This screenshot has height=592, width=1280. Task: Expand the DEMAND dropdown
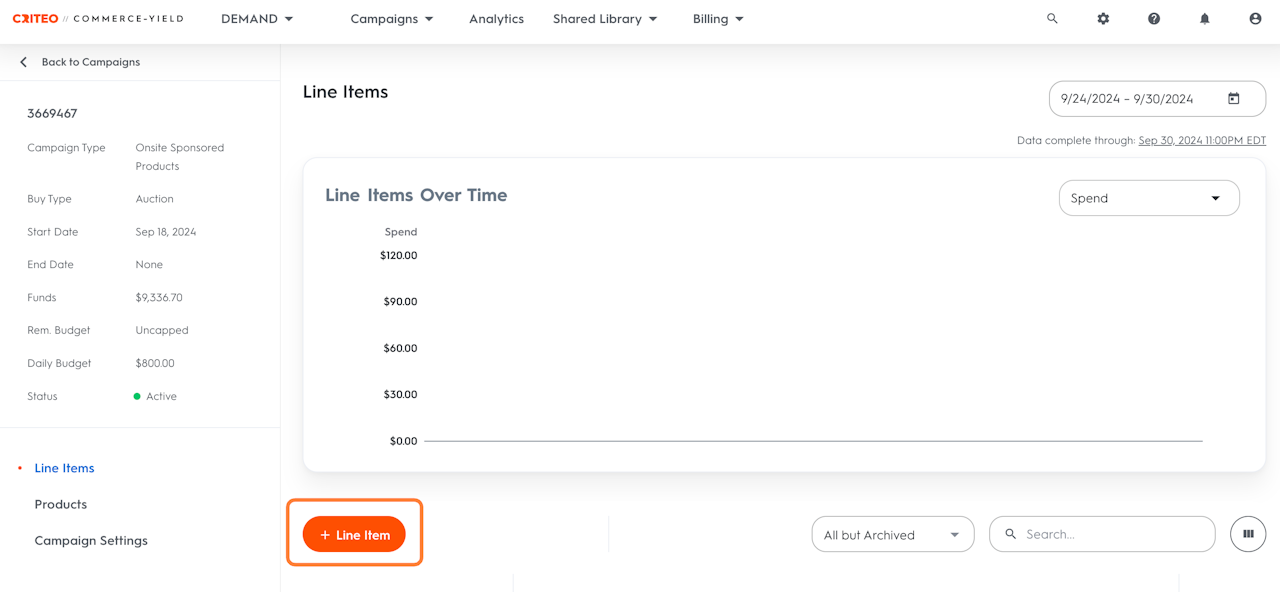[x=257, y=19]
